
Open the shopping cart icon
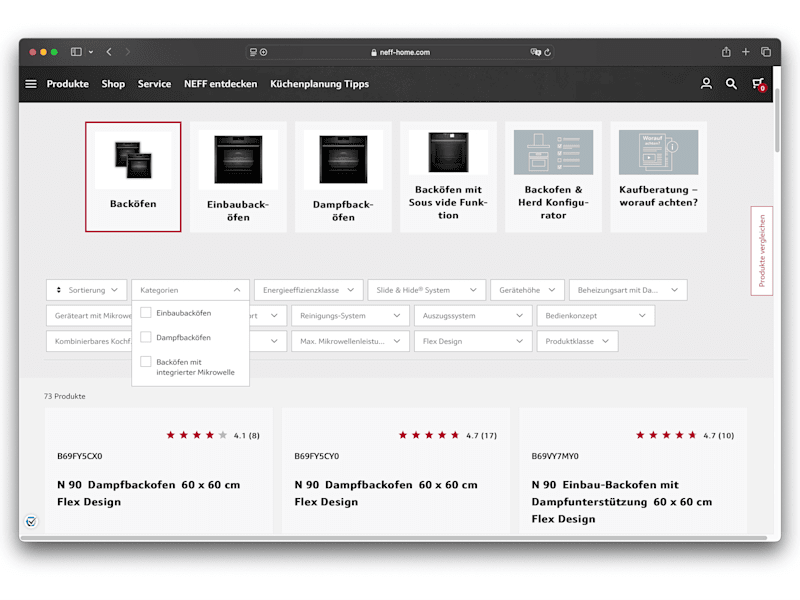pos(759,84)
